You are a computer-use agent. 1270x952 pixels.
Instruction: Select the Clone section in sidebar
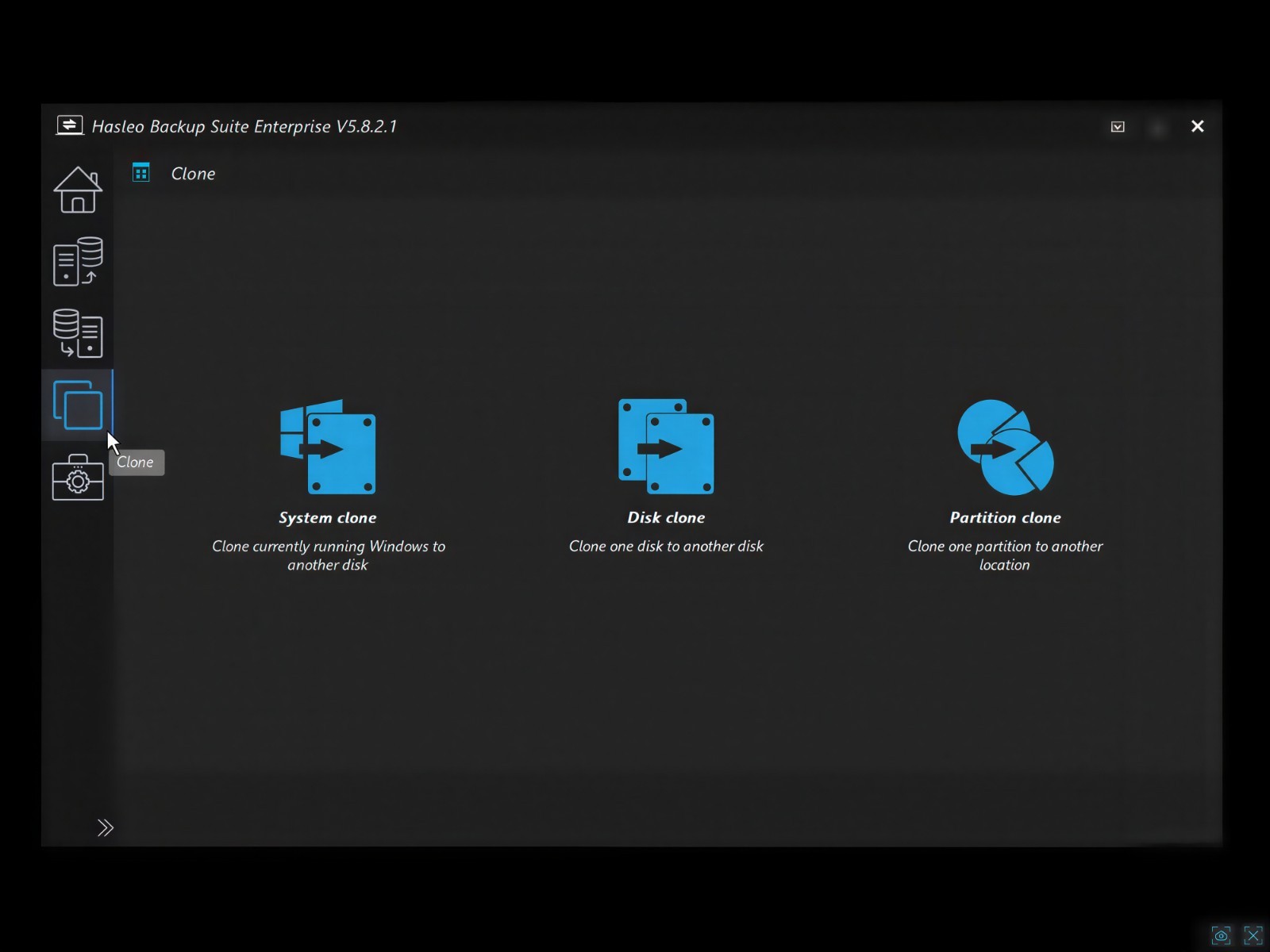click(x=78, y=405)
